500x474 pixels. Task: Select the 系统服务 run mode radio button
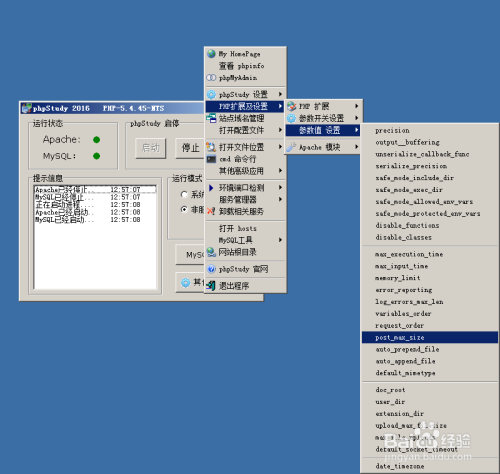point(184,194)
